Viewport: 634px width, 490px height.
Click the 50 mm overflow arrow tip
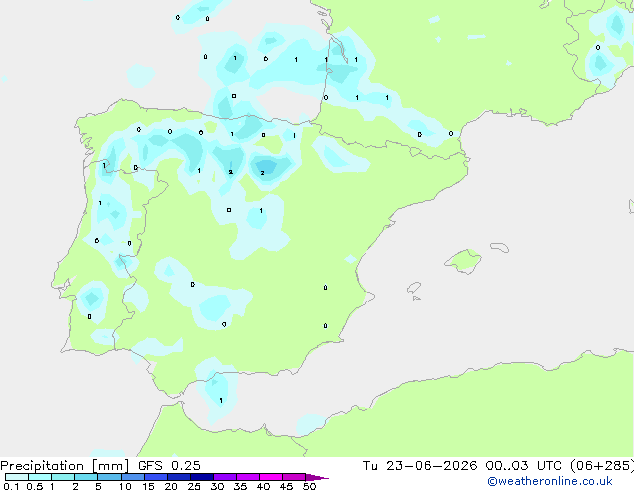coord(317,477)
